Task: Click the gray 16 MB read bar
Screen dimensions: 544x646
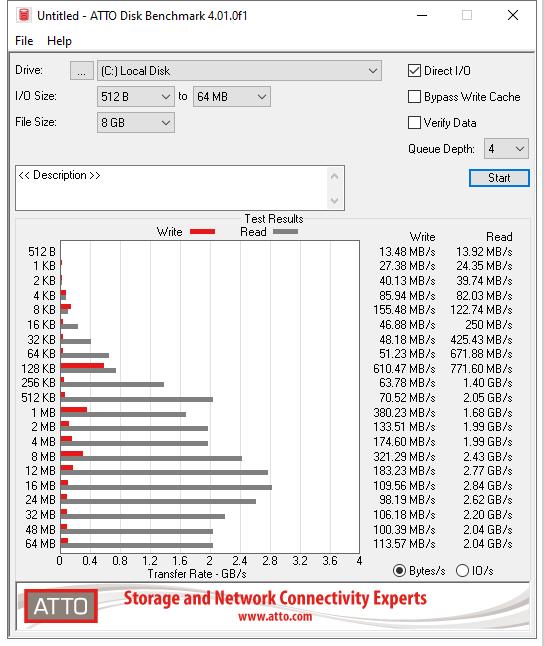Action: pyautogui.click(x=166, y=487)
